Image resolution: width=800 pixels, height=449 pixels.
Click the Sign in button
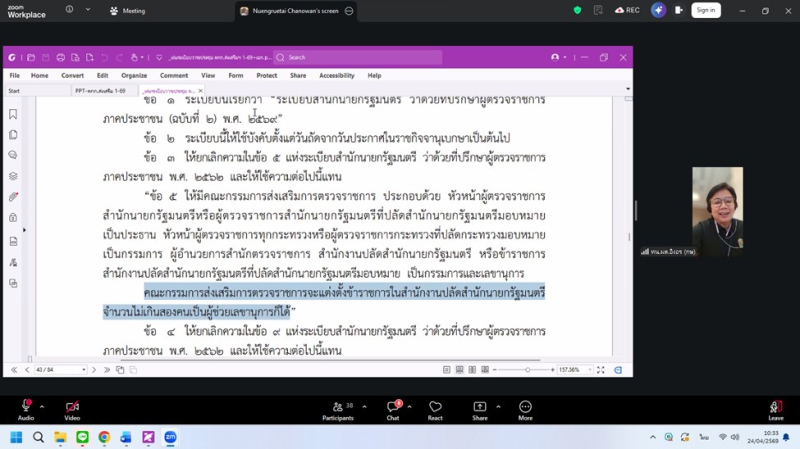[705, 10]
